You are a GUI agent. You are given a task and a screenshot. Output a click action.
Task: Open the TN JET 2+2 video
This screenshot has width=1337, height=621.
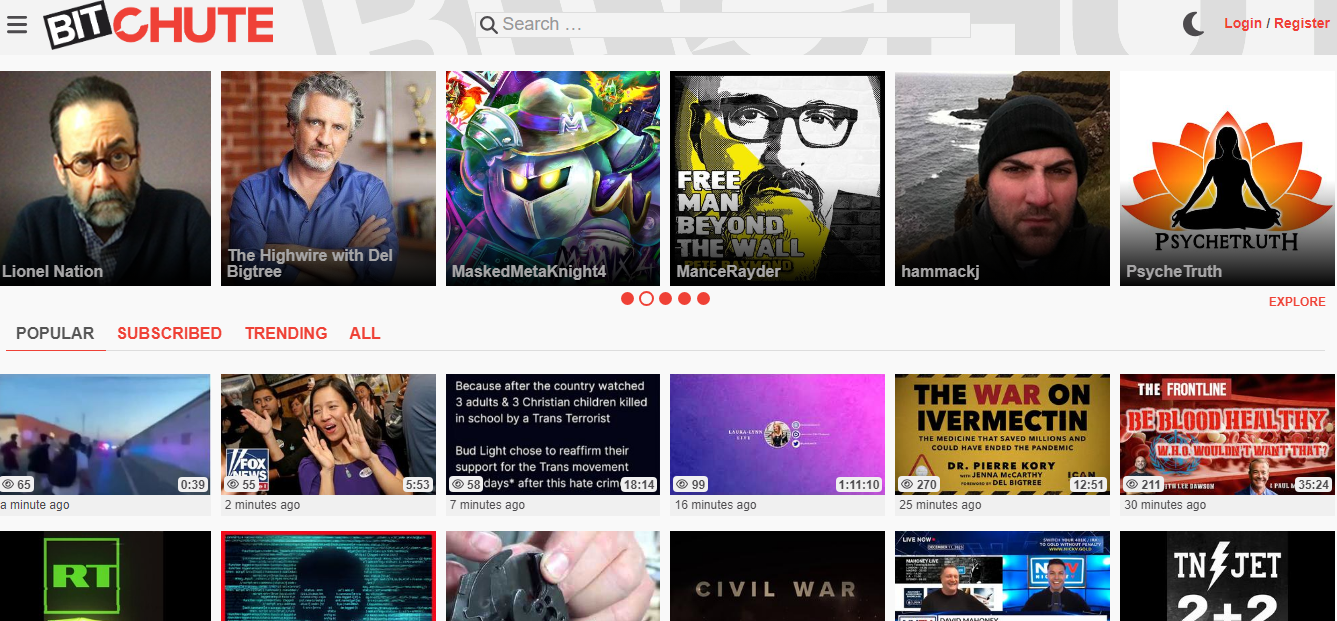click(x=1227, y=576)
